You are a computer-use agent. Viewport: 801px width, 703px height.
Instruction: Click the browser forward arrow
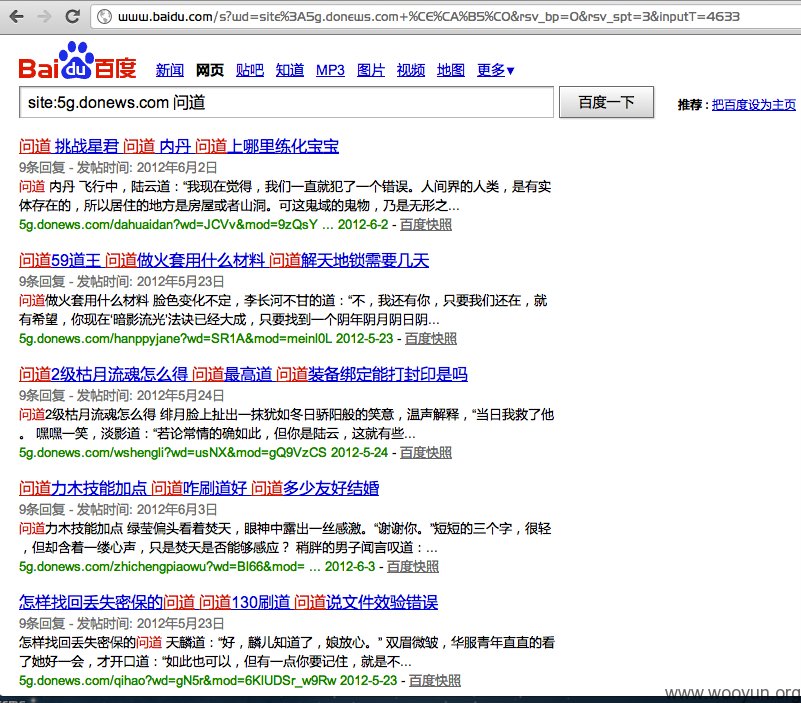44,16
